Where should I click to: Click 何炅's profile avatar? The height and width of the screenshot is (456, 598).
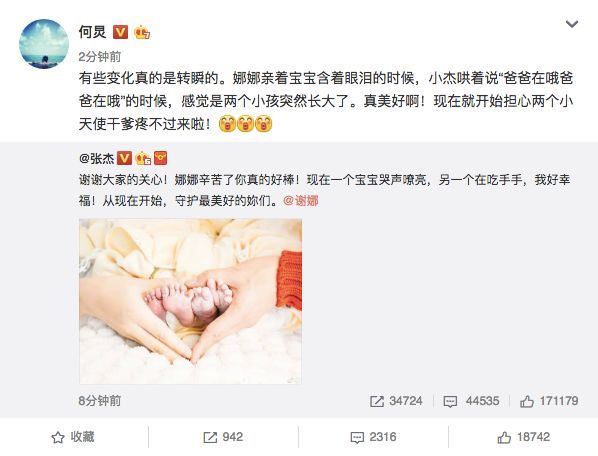click(x=44, y=44)
